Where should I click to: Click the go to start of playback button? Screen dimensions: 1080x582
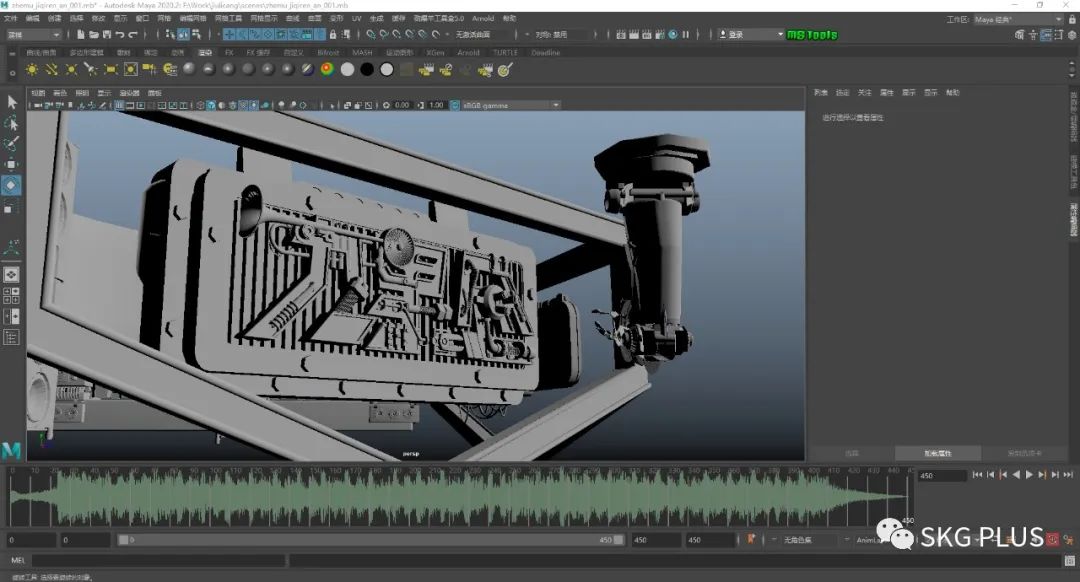(977, 475)
